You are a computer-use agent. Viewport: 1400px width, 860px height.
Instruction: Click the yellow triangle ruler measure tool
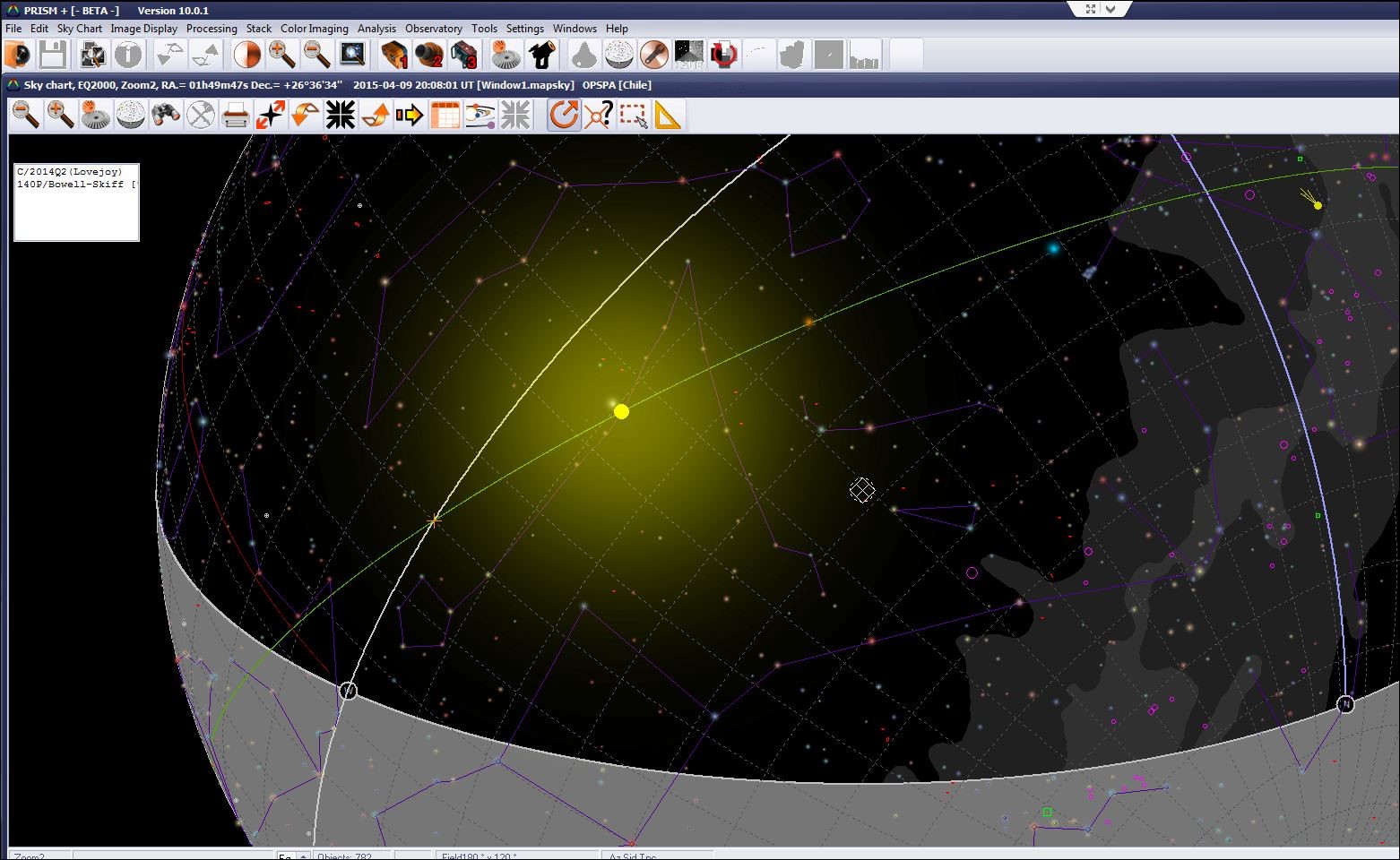(669, 115)
